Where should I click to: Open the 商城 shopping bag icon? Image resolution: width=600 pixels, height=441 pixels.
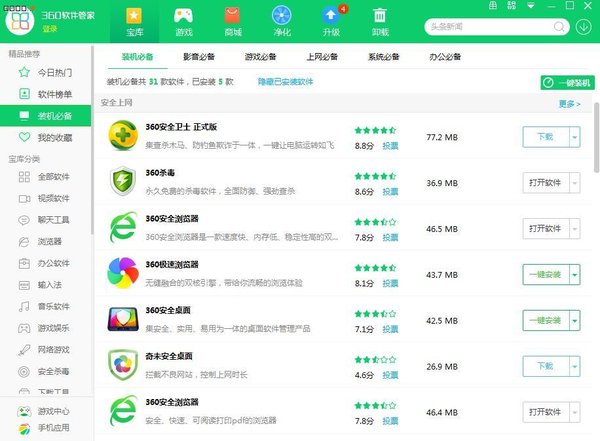pyautogui.click(x=233, y=22)
